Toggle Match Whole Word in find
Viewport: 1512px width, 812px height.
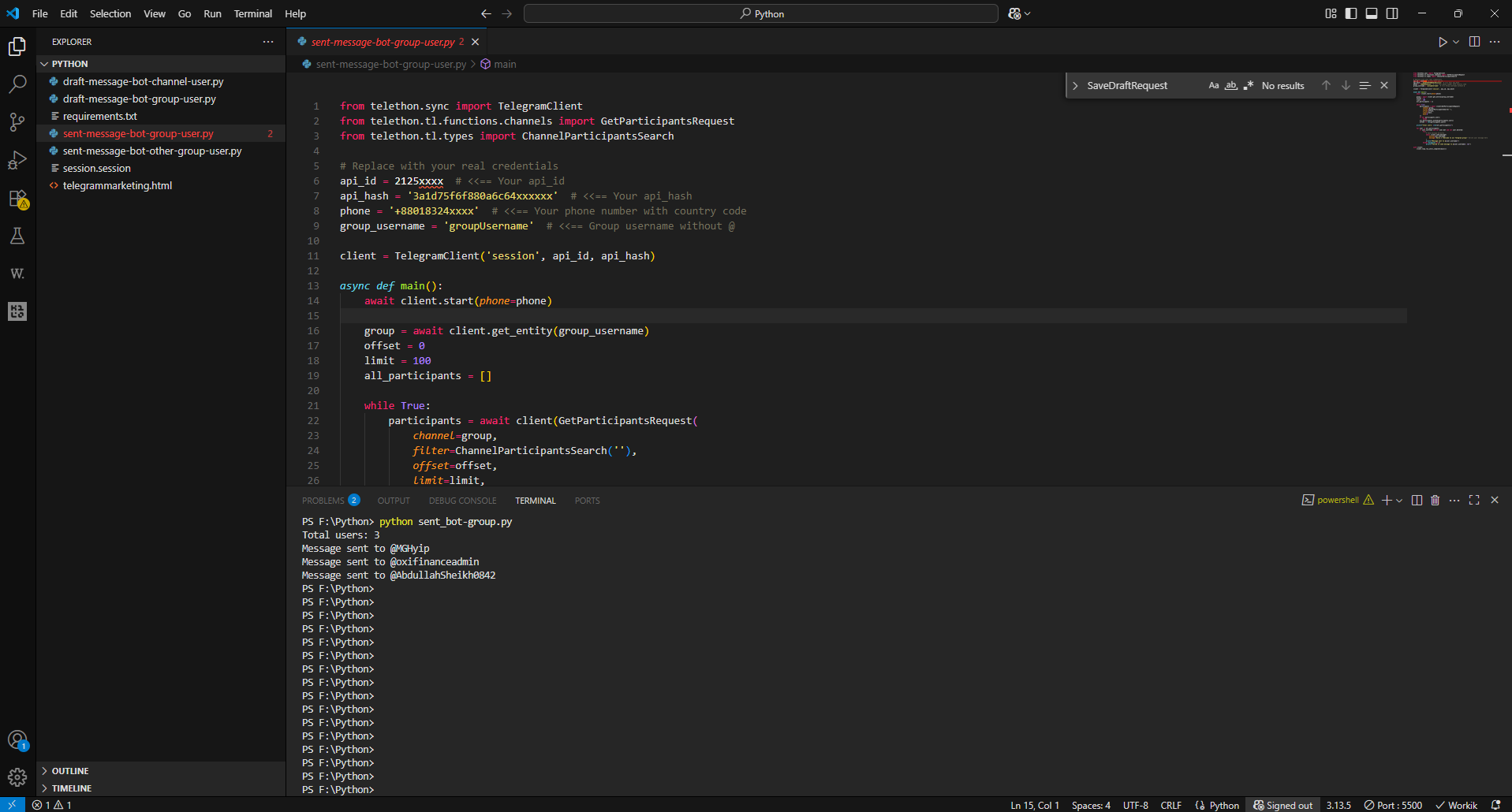(x=1230, y=85)
